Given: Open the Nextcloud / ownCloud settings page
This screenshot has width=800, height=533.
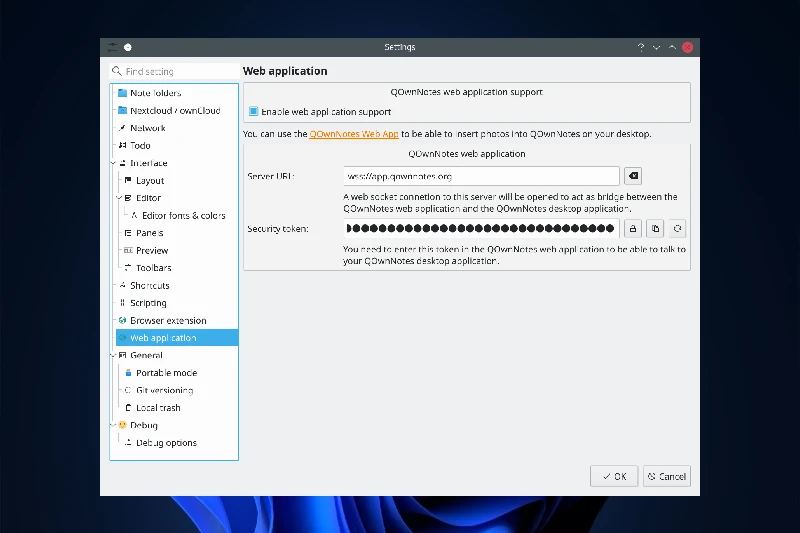Looking at the screenshot, I should point(177,110).
